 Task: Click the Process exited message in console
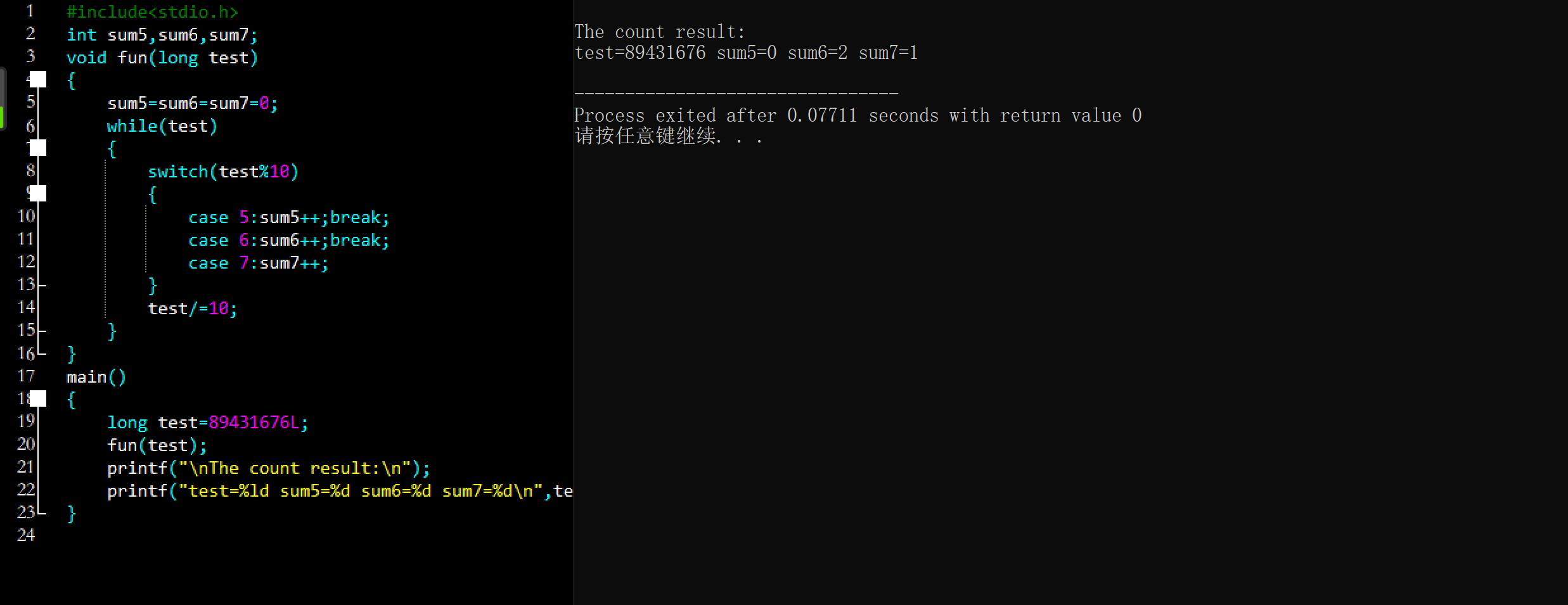(858, 115)
